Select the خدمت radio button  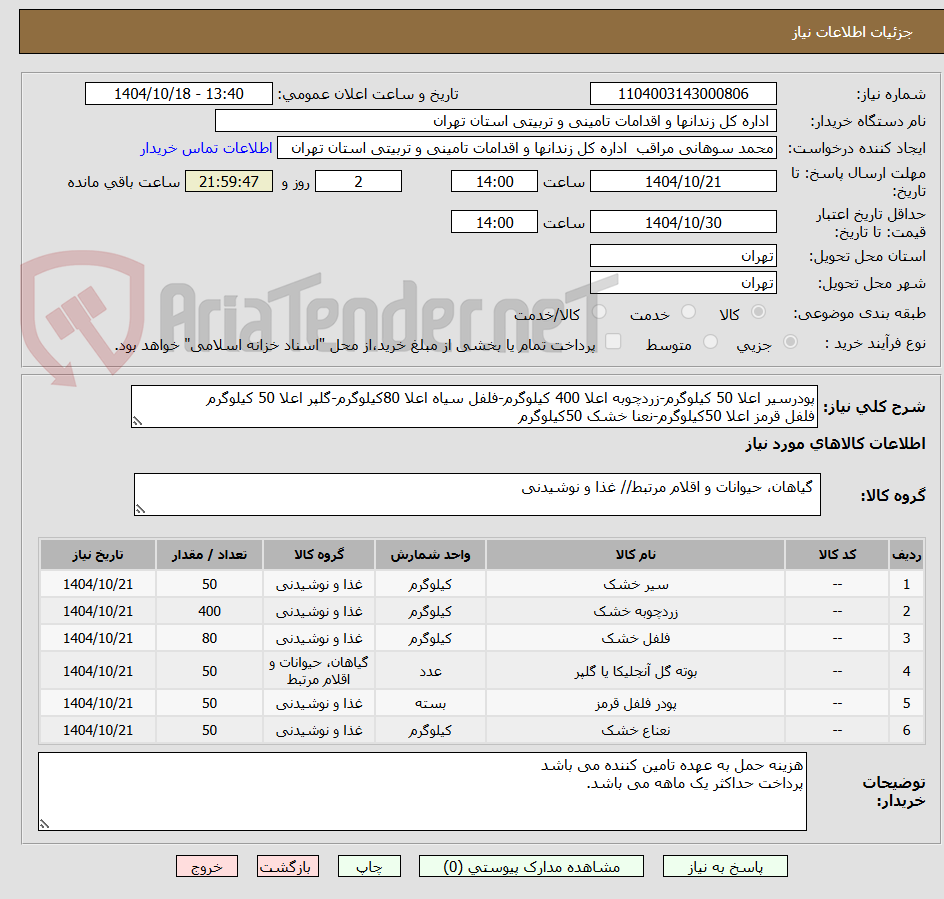coord(688,312)
